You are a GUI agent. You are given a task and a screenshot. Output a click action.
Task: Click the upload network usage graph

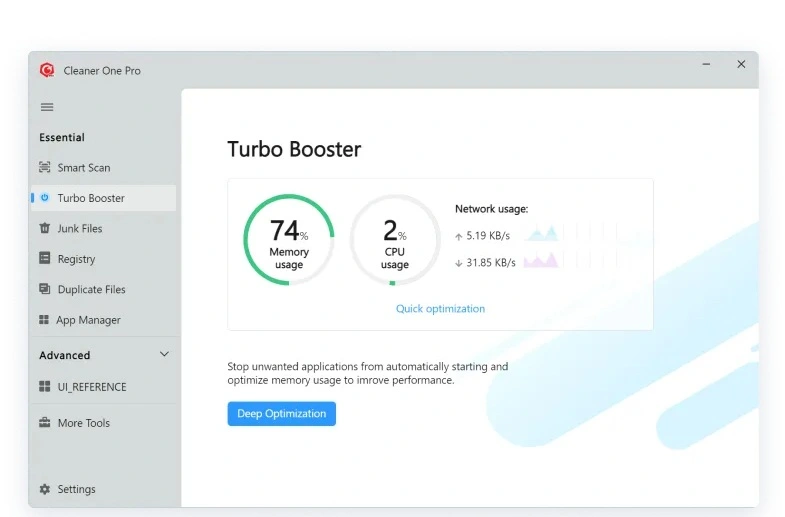[542, 233]
